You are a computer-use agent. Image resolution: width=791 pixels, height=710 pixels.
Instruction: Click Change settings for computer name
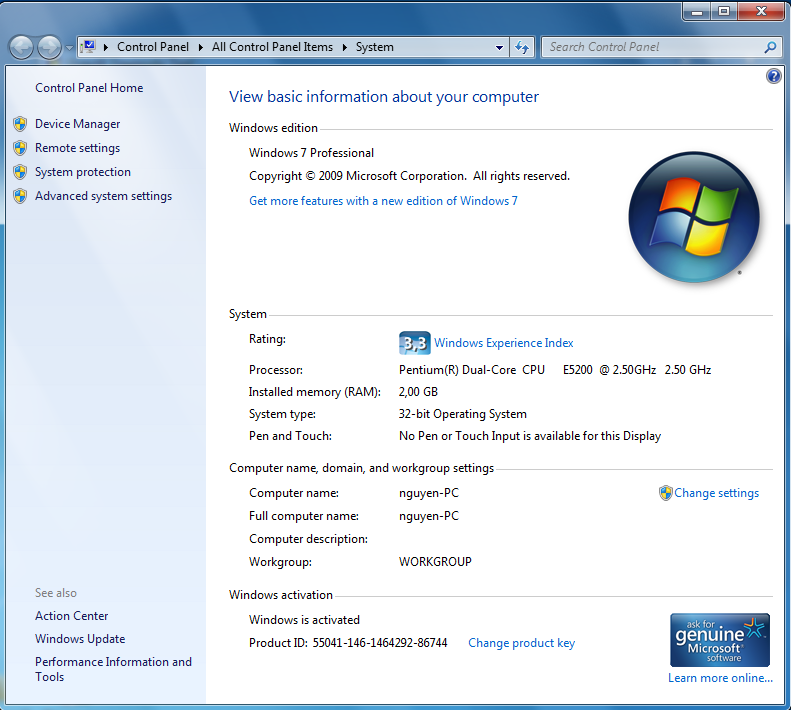(715, 493)
